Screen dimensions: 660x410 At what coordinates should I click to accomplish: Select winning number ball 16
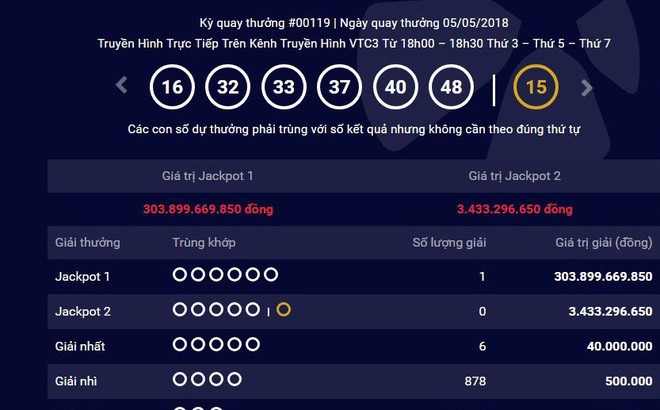pyautogui.click(x=172, y=87)
